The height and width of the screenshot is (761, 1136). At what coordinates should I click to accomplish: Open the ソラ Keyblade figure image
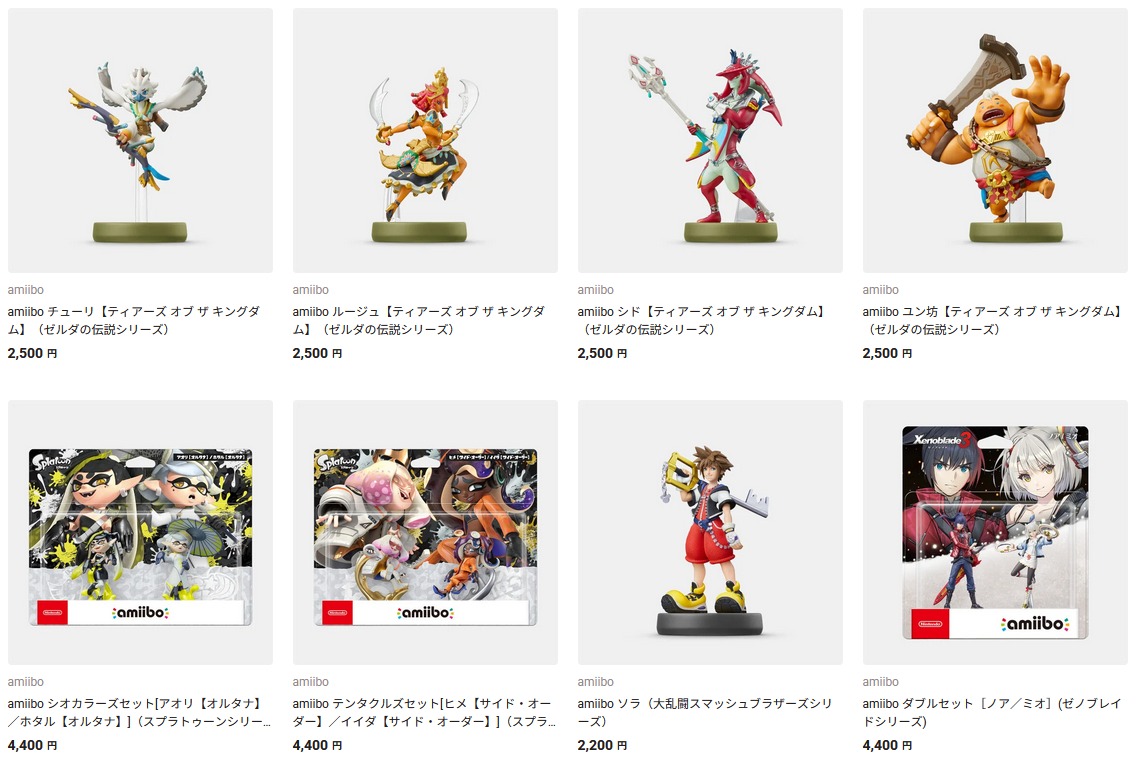tap(710, 533)
